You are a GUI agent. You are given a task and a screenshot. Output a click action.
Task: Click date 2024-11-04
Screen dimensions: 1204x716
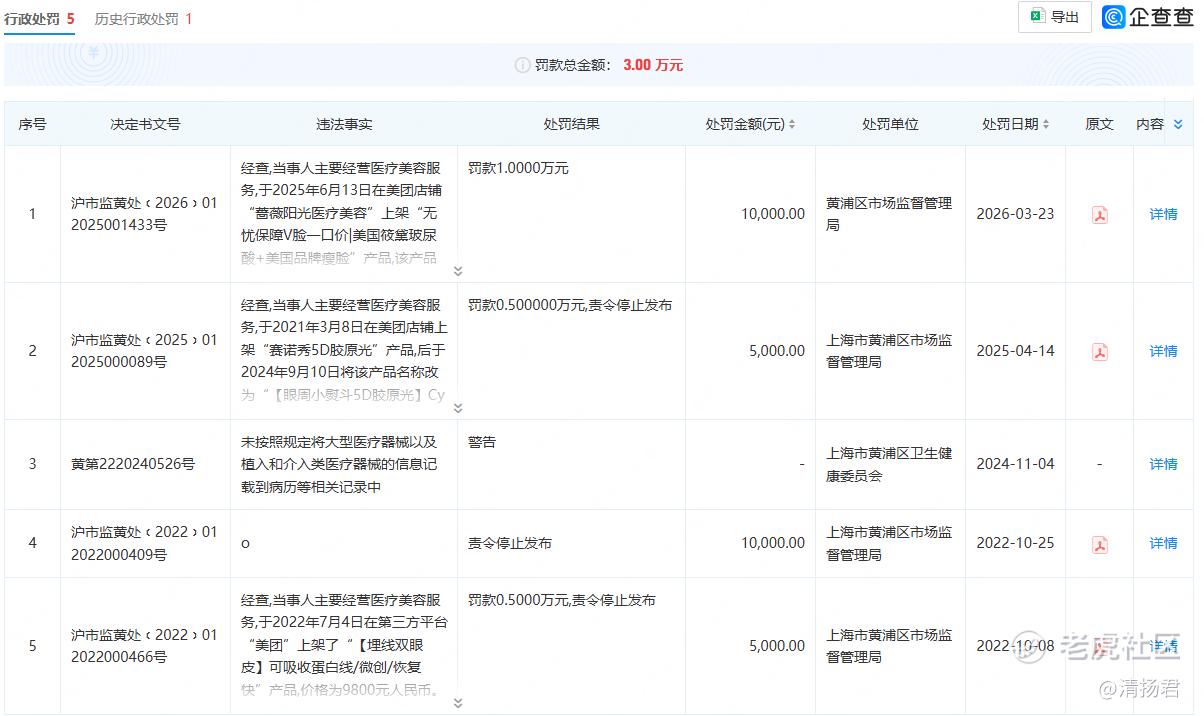coord(1015,464)
